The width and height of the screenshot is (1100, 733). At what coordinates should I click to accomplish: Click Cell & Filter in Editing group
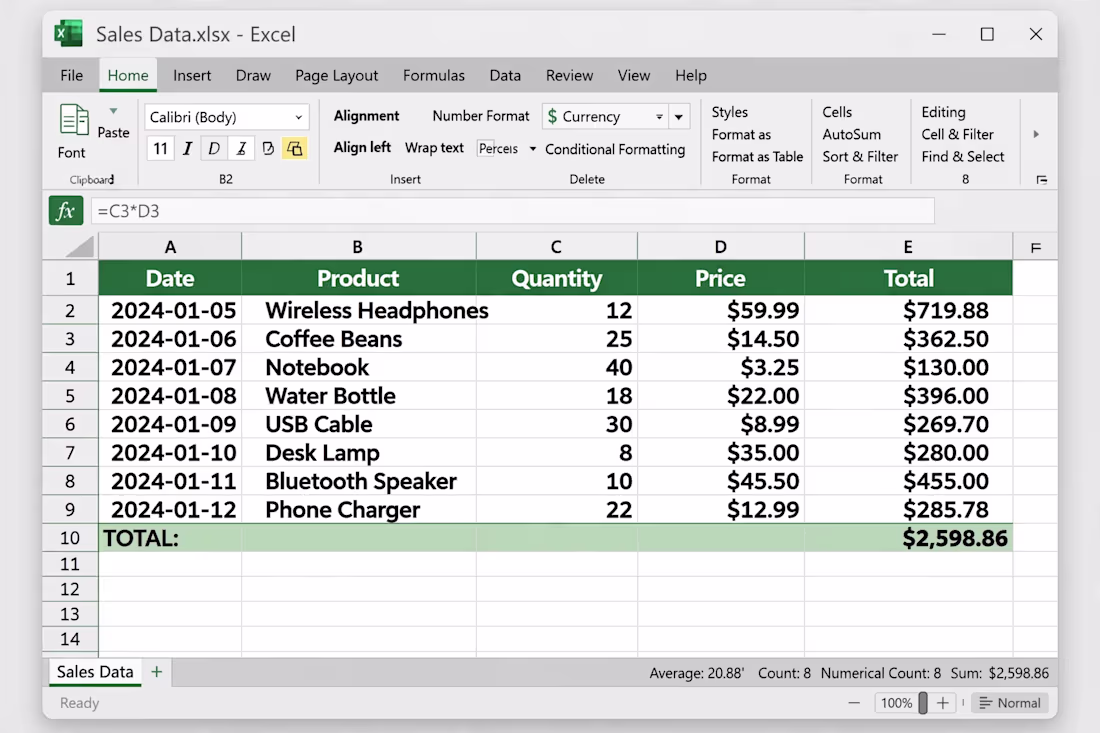pos(957,134)
